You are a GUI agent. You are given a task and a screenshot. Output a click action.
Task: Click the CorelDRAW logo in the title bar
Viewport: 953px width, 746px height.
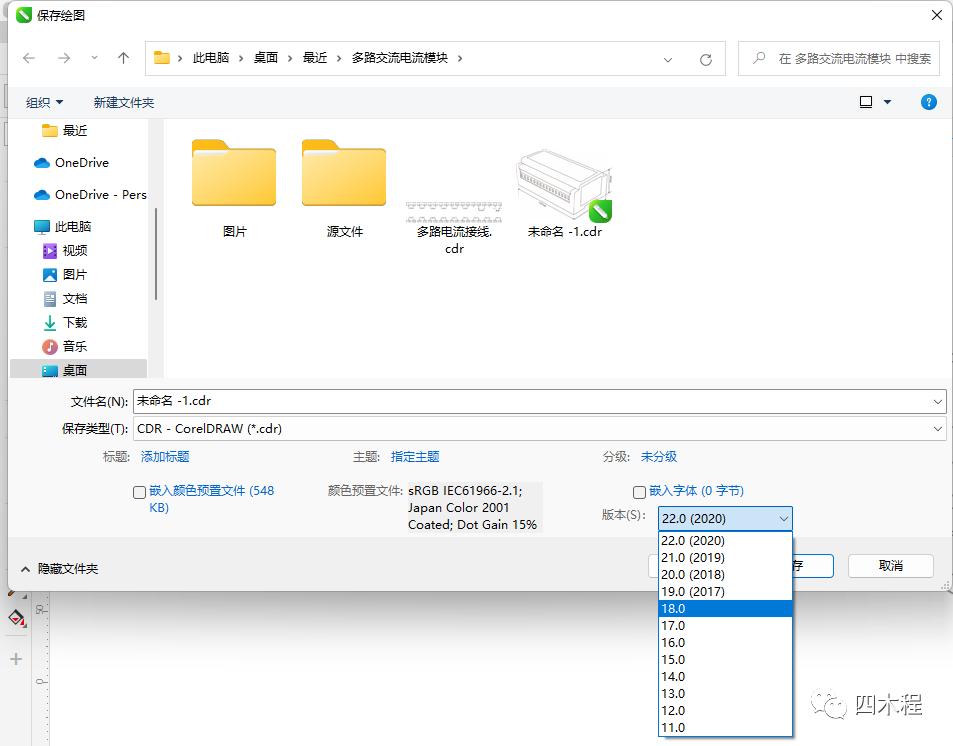coord(22,15)
